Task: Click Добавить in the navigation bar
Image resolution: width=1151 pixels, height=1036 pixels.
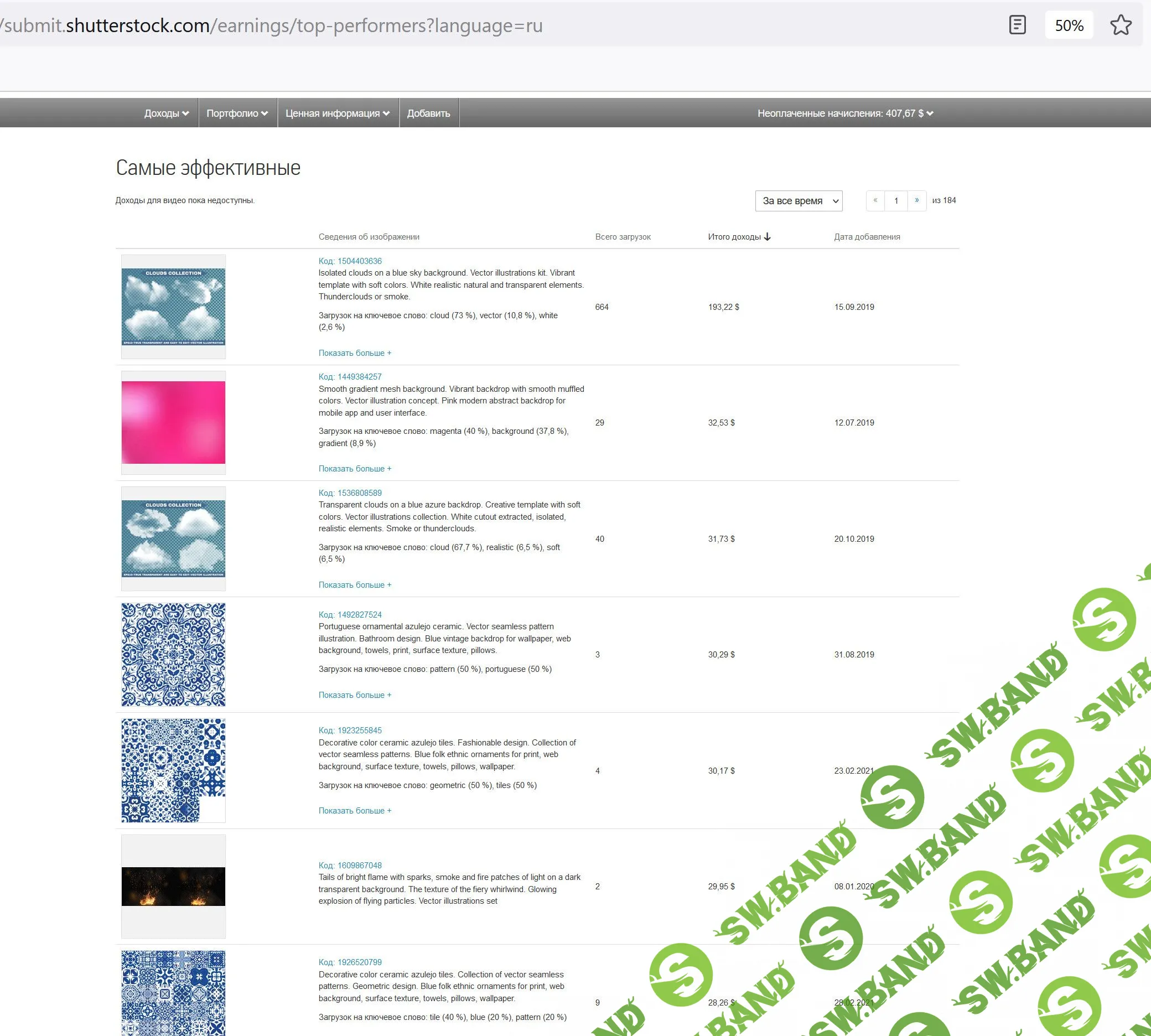Action: click(428, 113)
